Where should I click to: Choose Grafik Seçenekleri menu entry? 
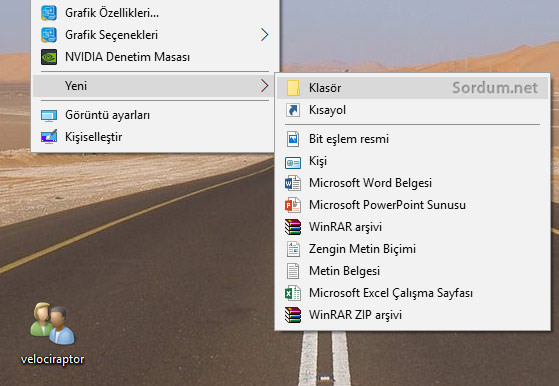(x=156, y=35)
